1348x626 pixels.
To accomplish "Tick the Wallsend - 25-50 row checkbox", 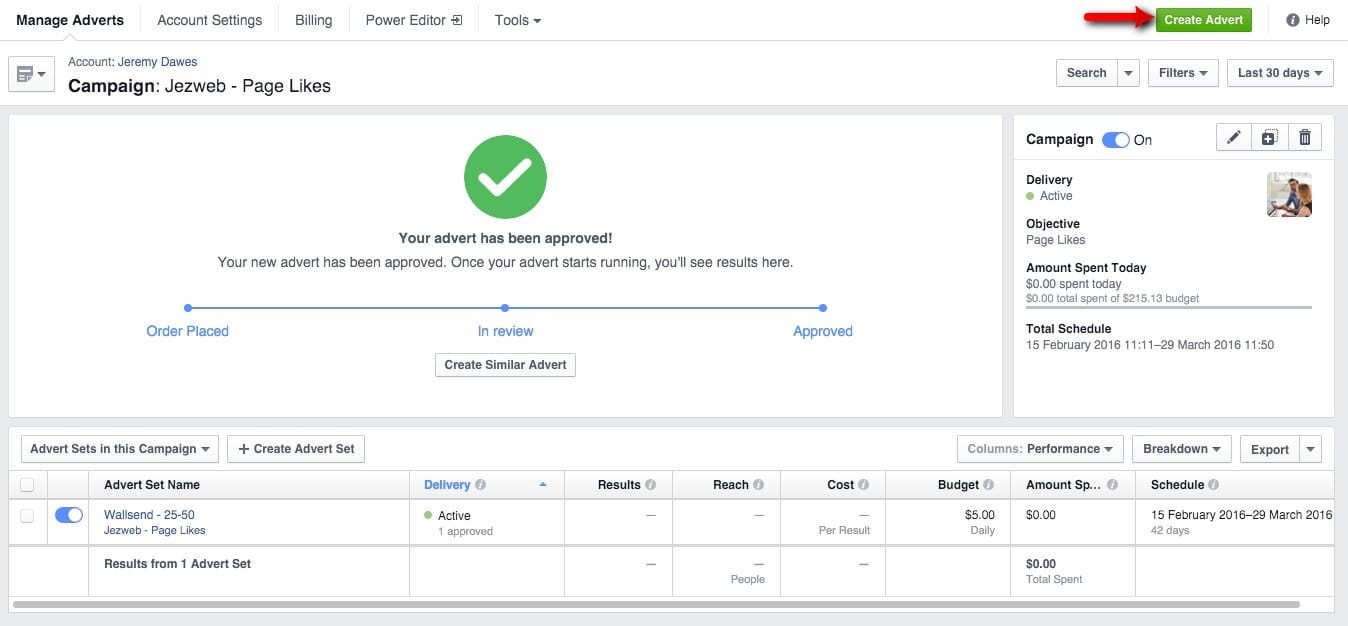I will 27,516.
